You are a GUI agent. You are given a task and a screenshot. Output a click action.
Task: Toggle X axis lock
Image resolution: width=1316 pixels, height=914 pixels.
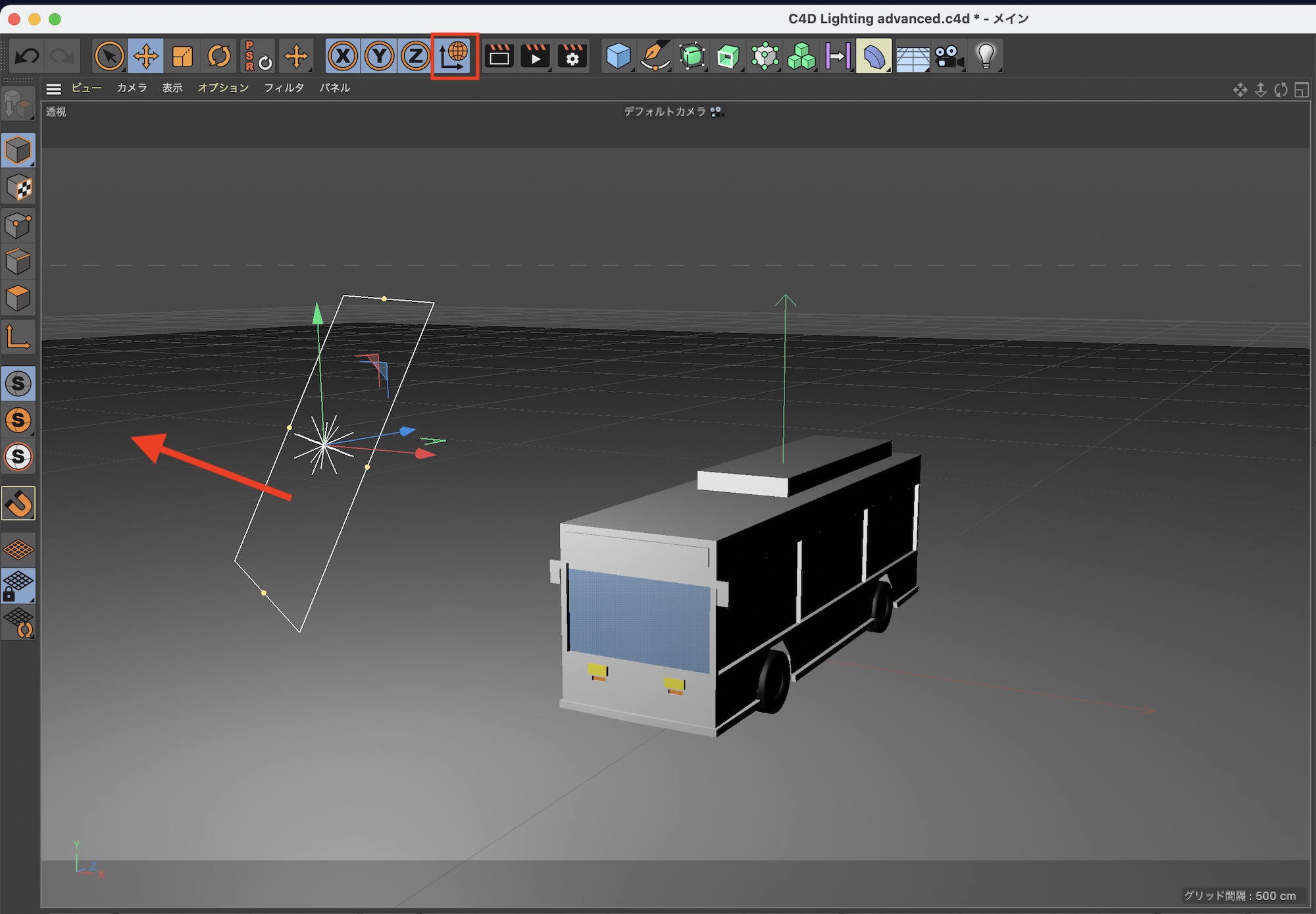click(343, 57)
